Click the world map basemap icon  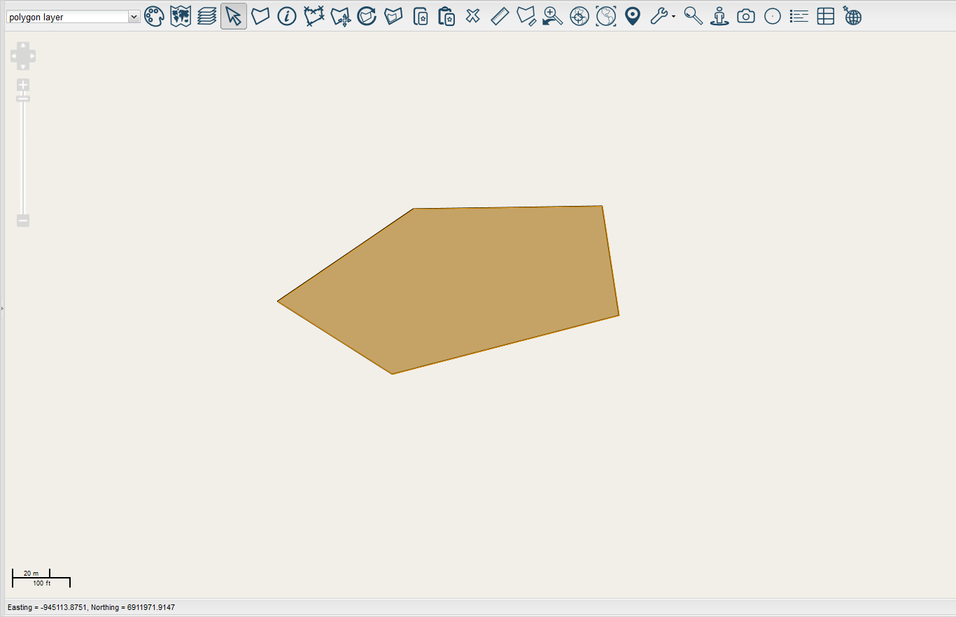pyautogui.click(x=180, y=16)
